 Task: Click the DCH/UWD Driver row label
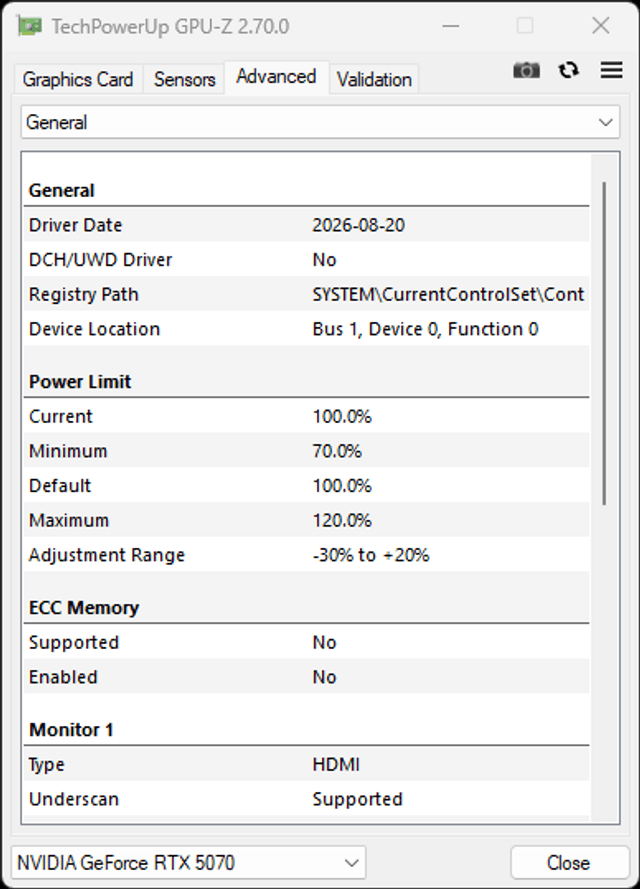[x=100, y=260]
